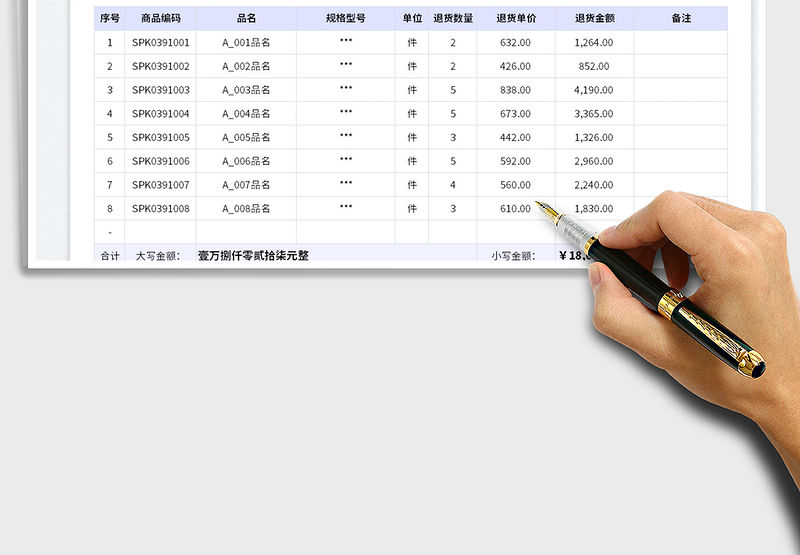This screenshot has height=555, width=800.
Task: Select the amount cell showing 2,960.00
Action: click(x=594, y=161)
